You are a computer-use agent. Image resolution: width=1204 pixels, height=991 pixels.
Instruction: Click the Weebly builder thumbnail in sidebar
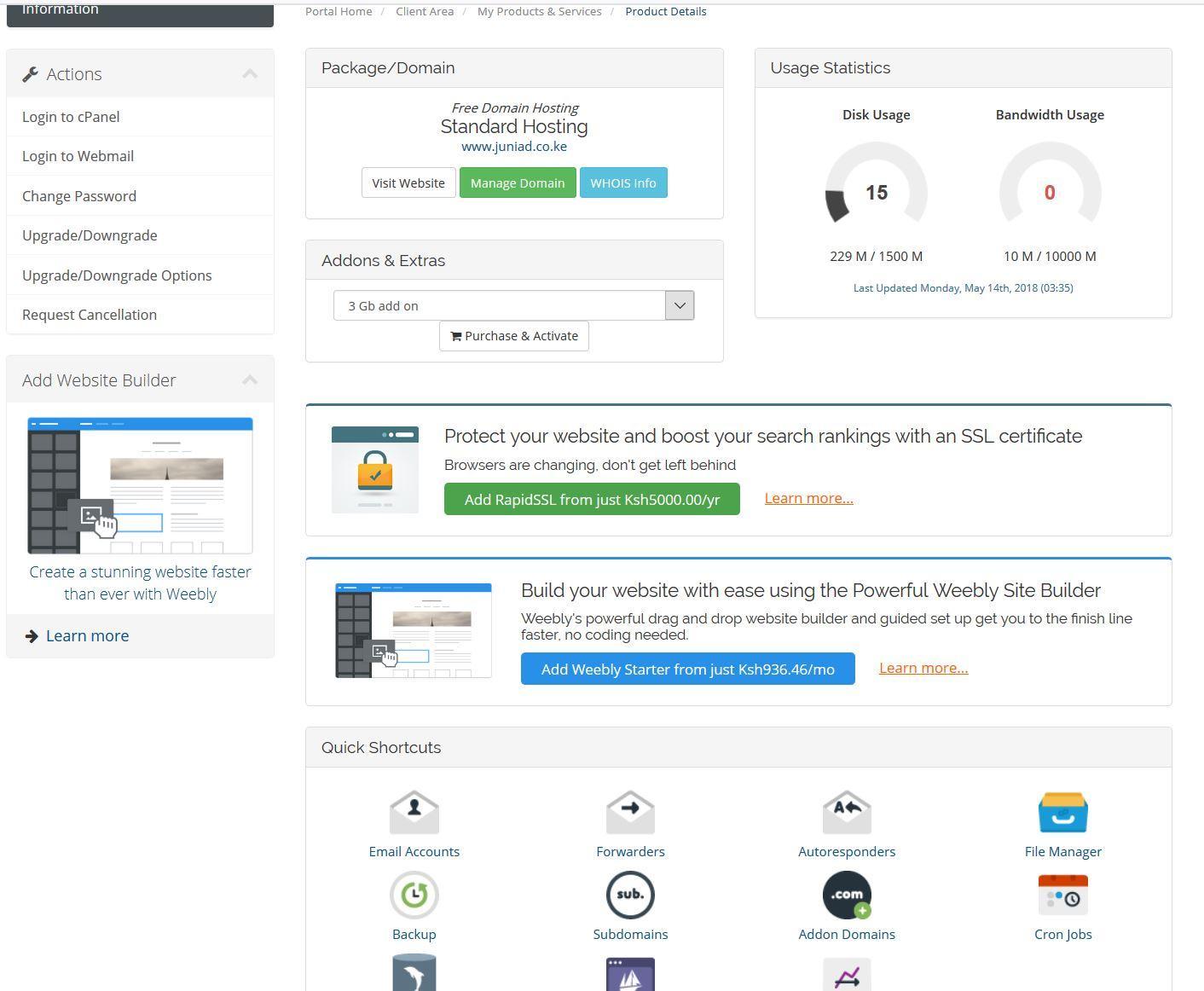click(140, 485)
